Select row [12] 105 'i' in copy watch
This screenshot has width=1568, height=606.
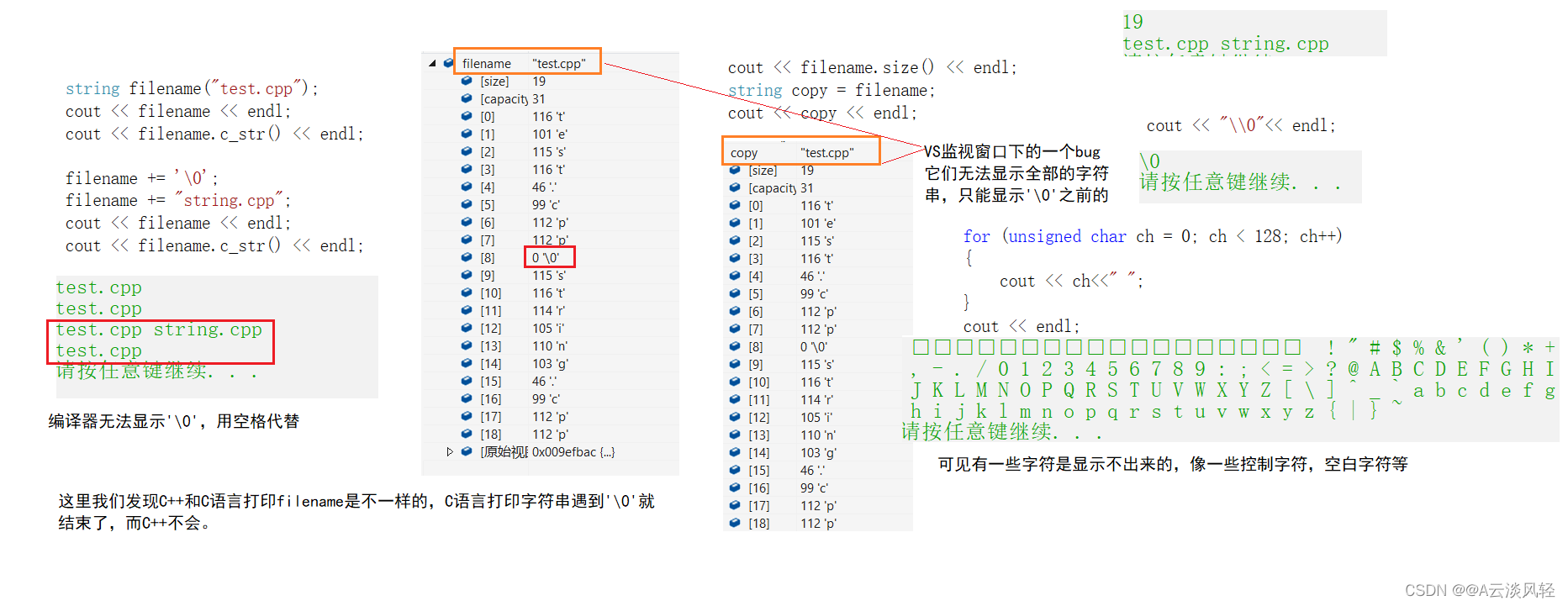click(x=820, y=418)
